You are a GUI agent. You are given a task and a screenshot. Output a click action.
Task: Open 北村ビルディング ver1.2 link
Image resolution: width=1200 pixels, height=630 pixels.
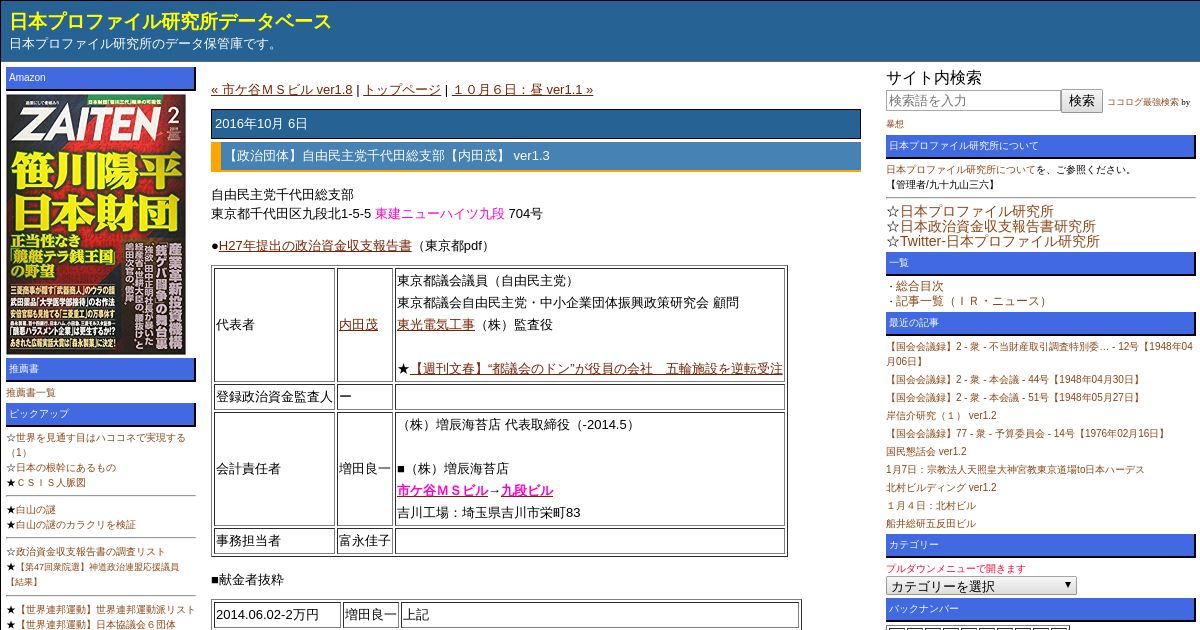coord(941,487)
